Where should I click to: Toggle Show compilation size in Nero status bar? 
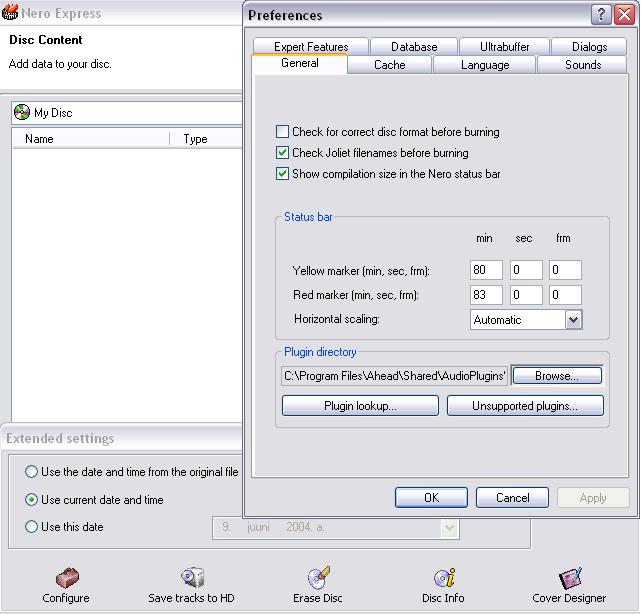click(282, 173)
